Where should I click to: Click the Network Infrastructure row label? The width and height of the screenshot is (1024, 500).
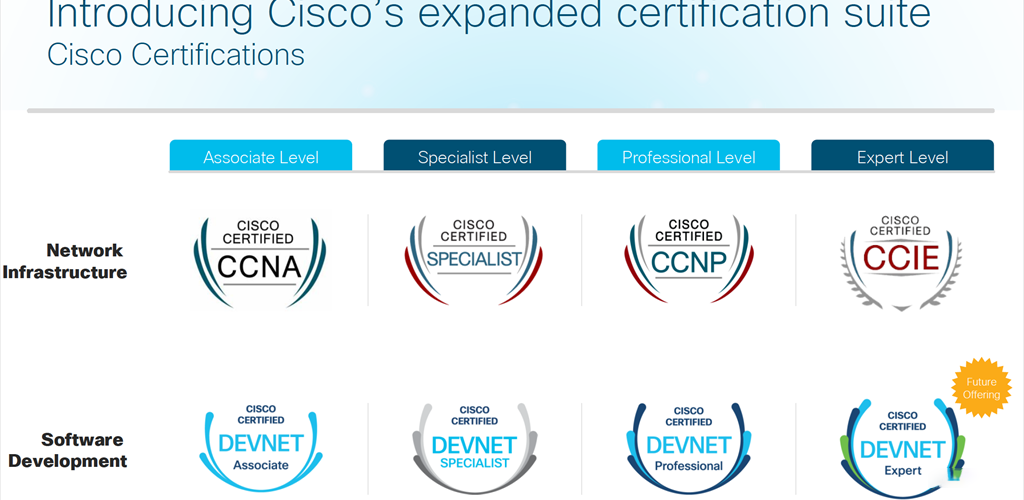pos(65,261)
